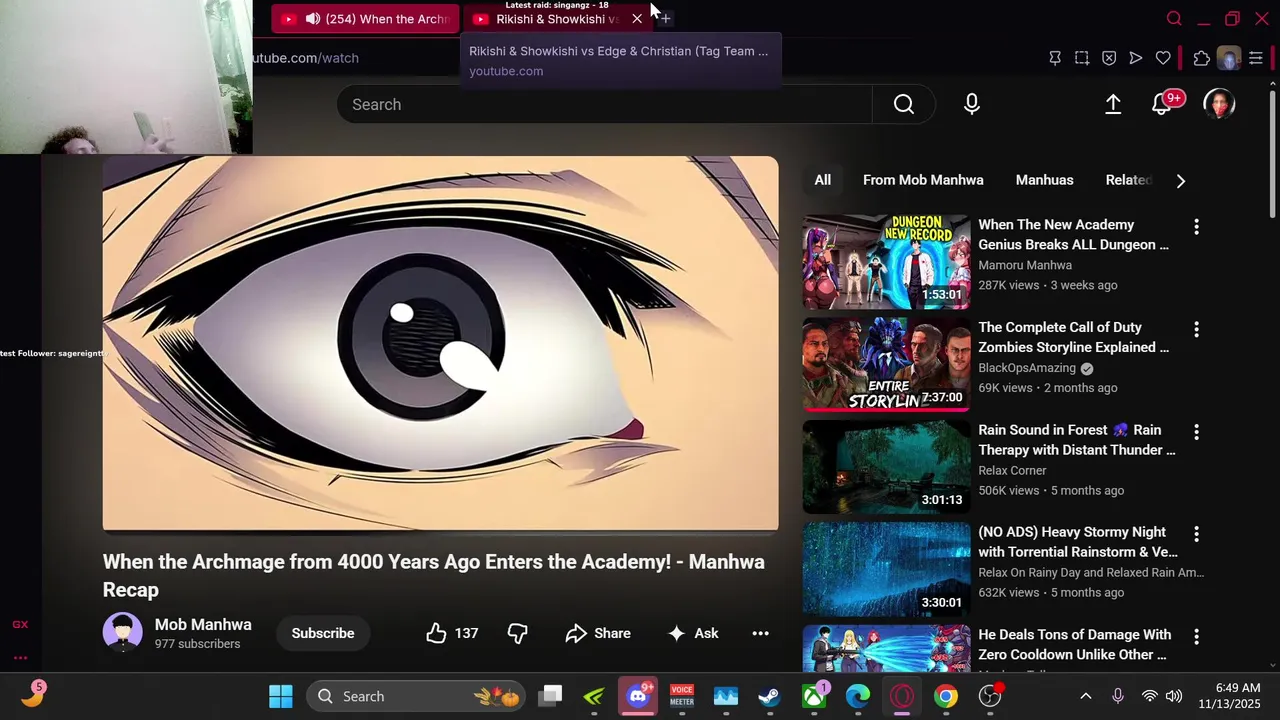Image resolution: width=1280 pixels, height=720 pixels.
Task: Open options menu for Rain Sound in Forest video
Action: point(1196,432)
